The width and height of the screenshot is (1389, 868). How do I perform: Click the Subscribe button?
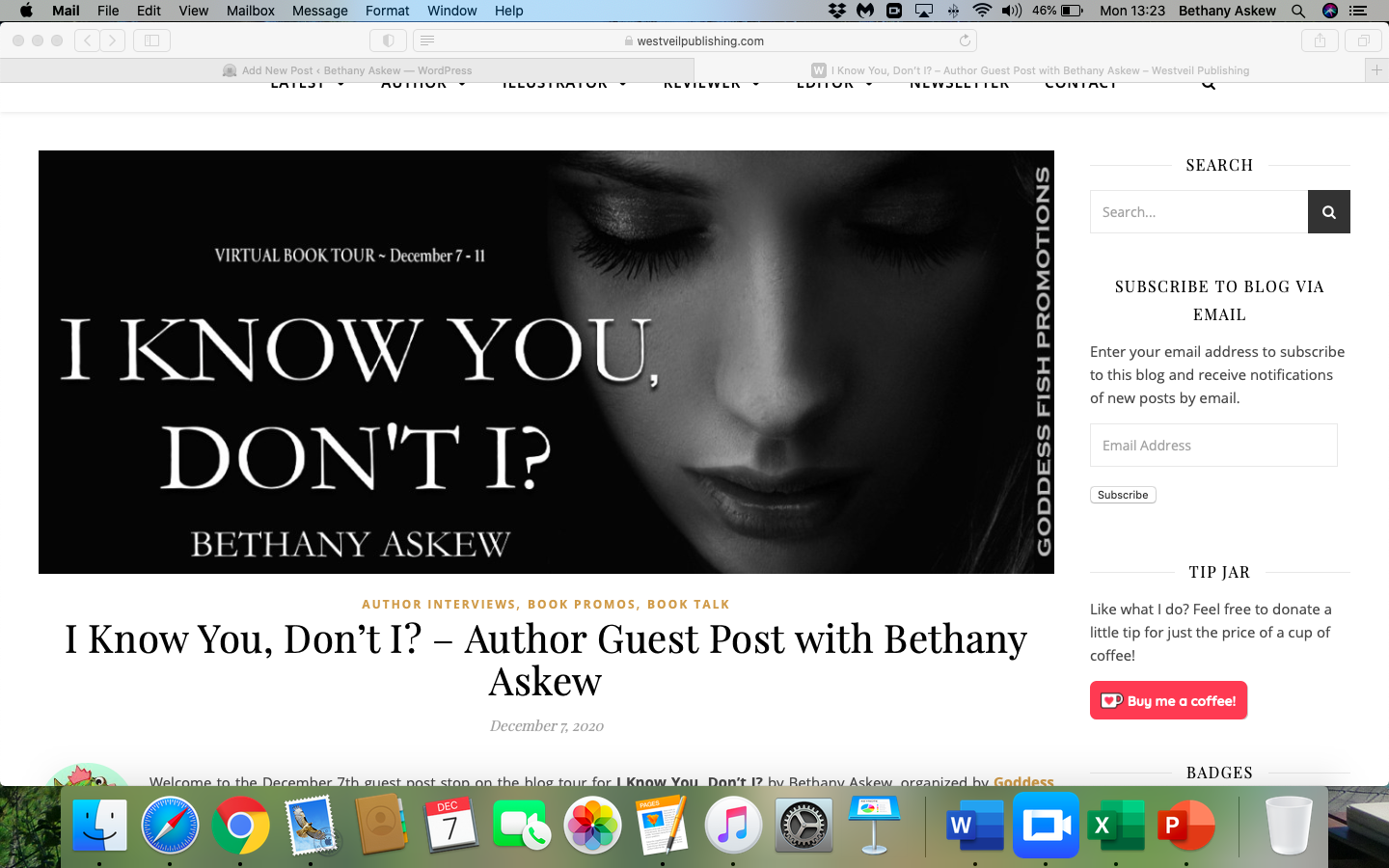pyautogui.click(x=1123, y=495)
